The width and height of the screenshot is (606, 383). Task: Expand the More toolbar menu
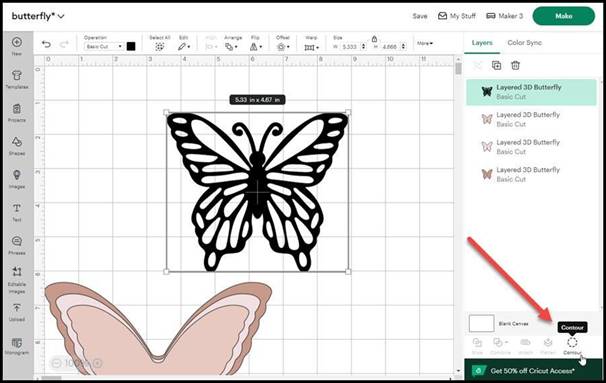[x=425, y=44]
